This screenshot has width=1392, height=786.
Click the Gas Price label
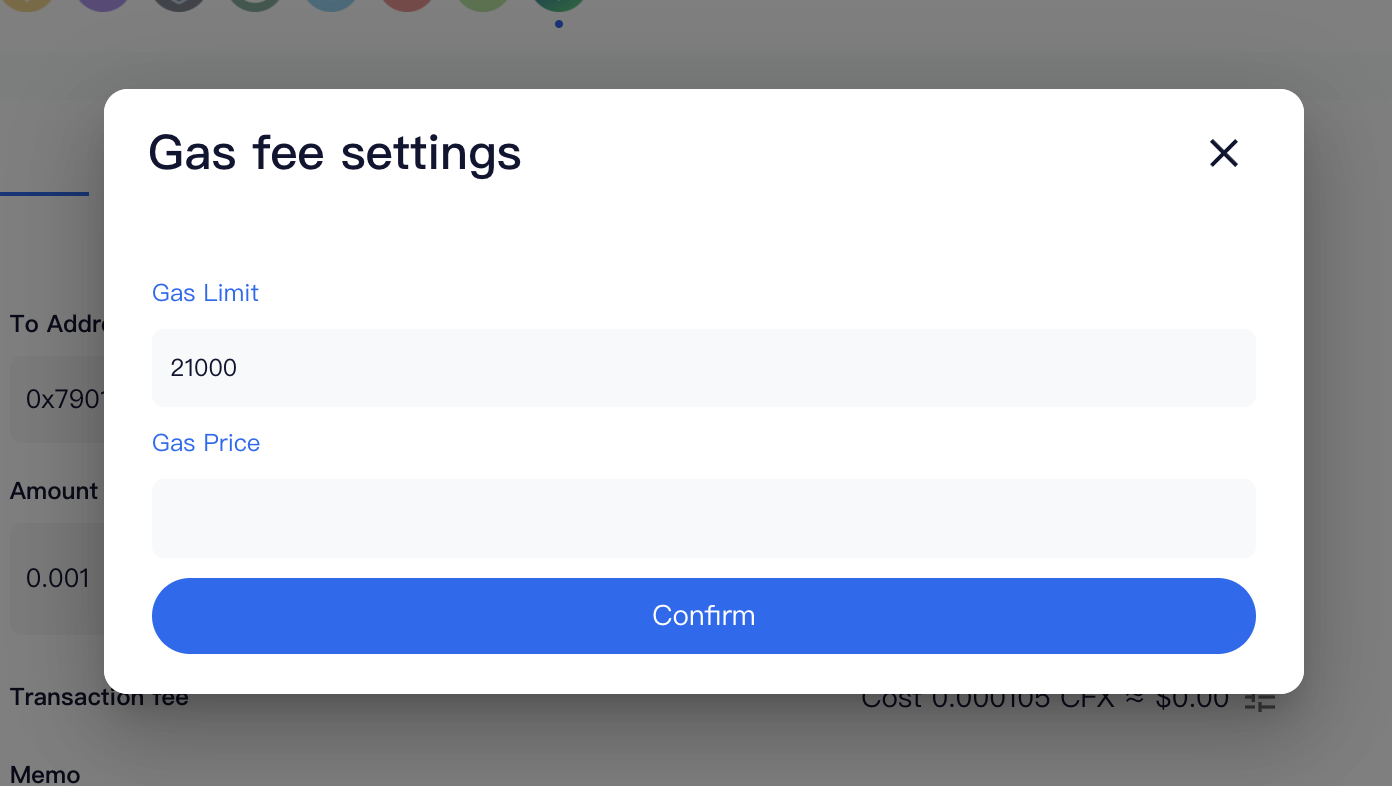coord(206,443)
